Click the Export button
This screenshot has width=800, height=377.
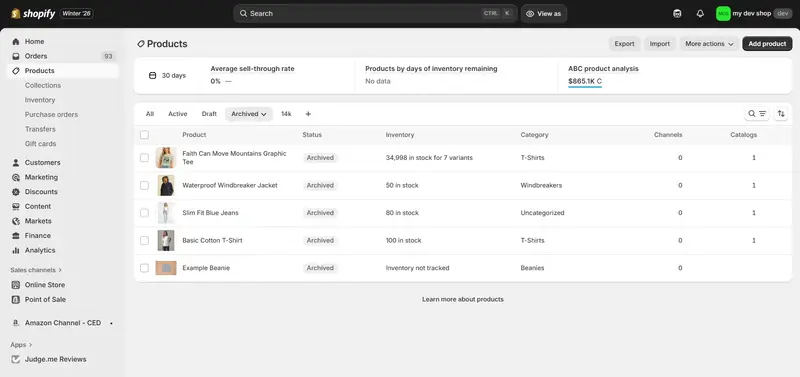click(x=624, y=44)
